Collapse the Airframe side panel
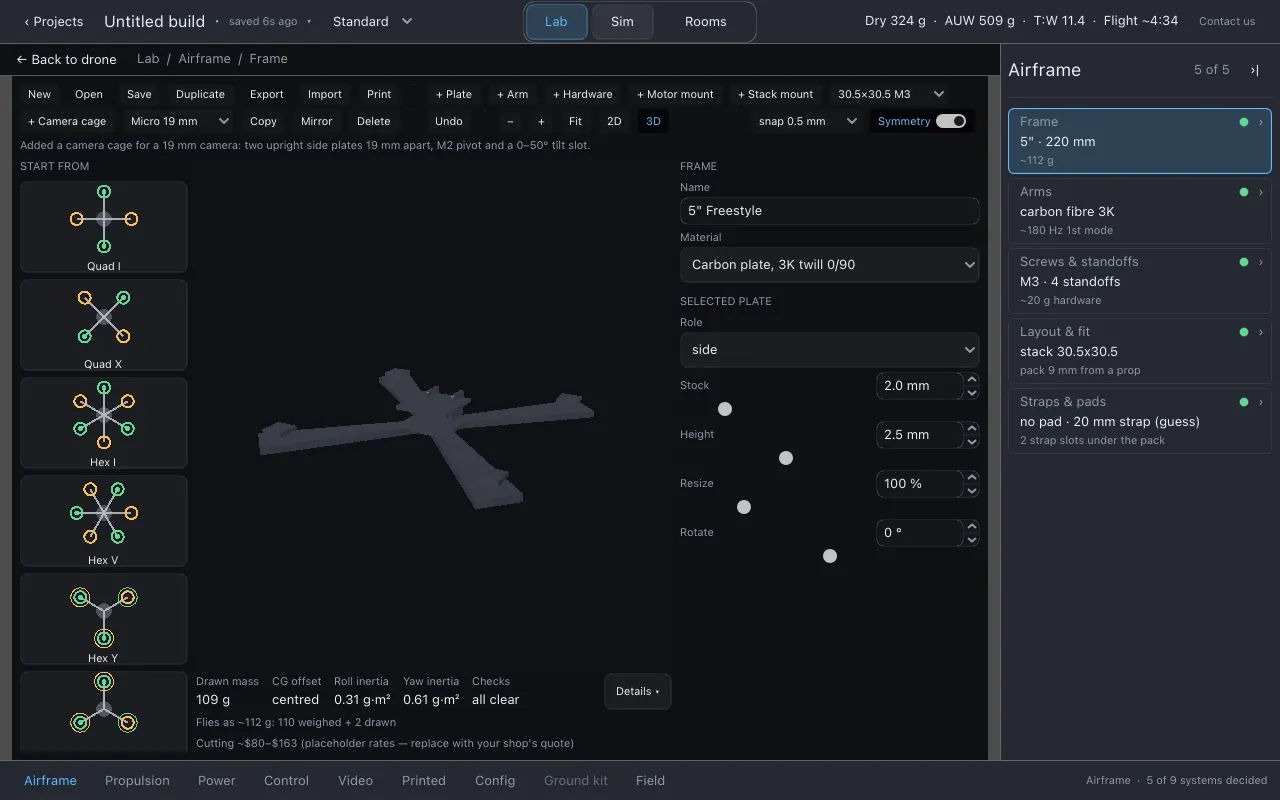This screenshot has height=800, width=1280. [x=1254, y=70]
